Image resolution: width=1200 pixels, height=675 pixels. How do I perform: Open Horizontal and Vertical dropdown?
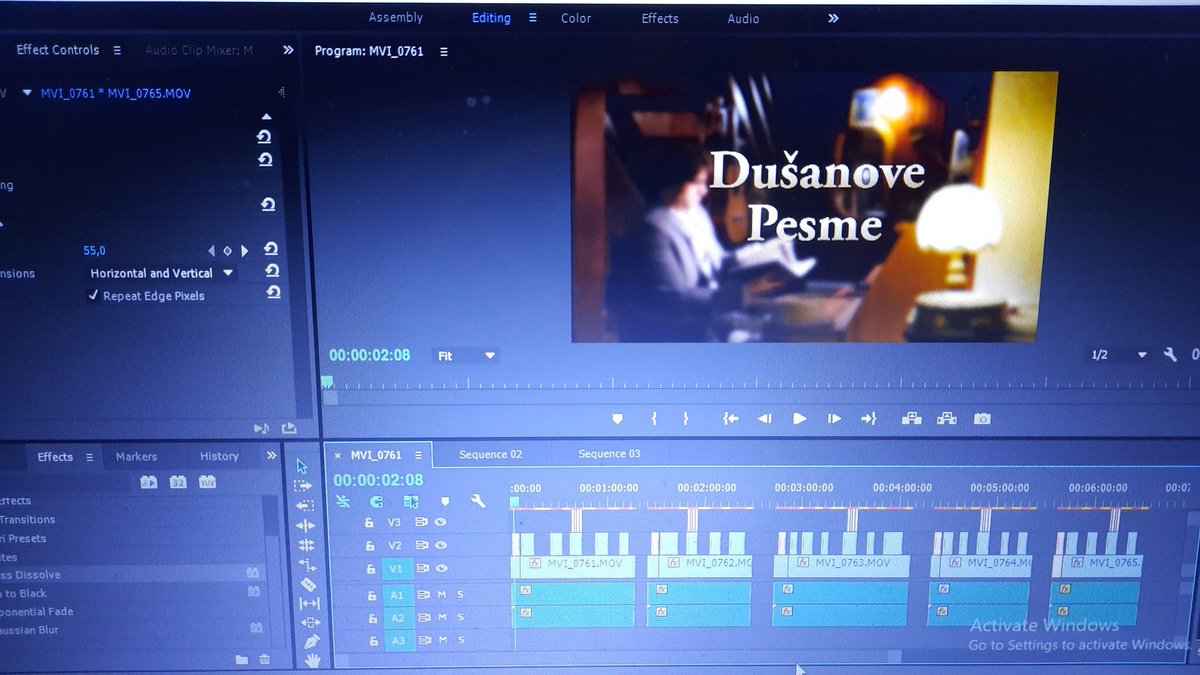click(161, 273)
